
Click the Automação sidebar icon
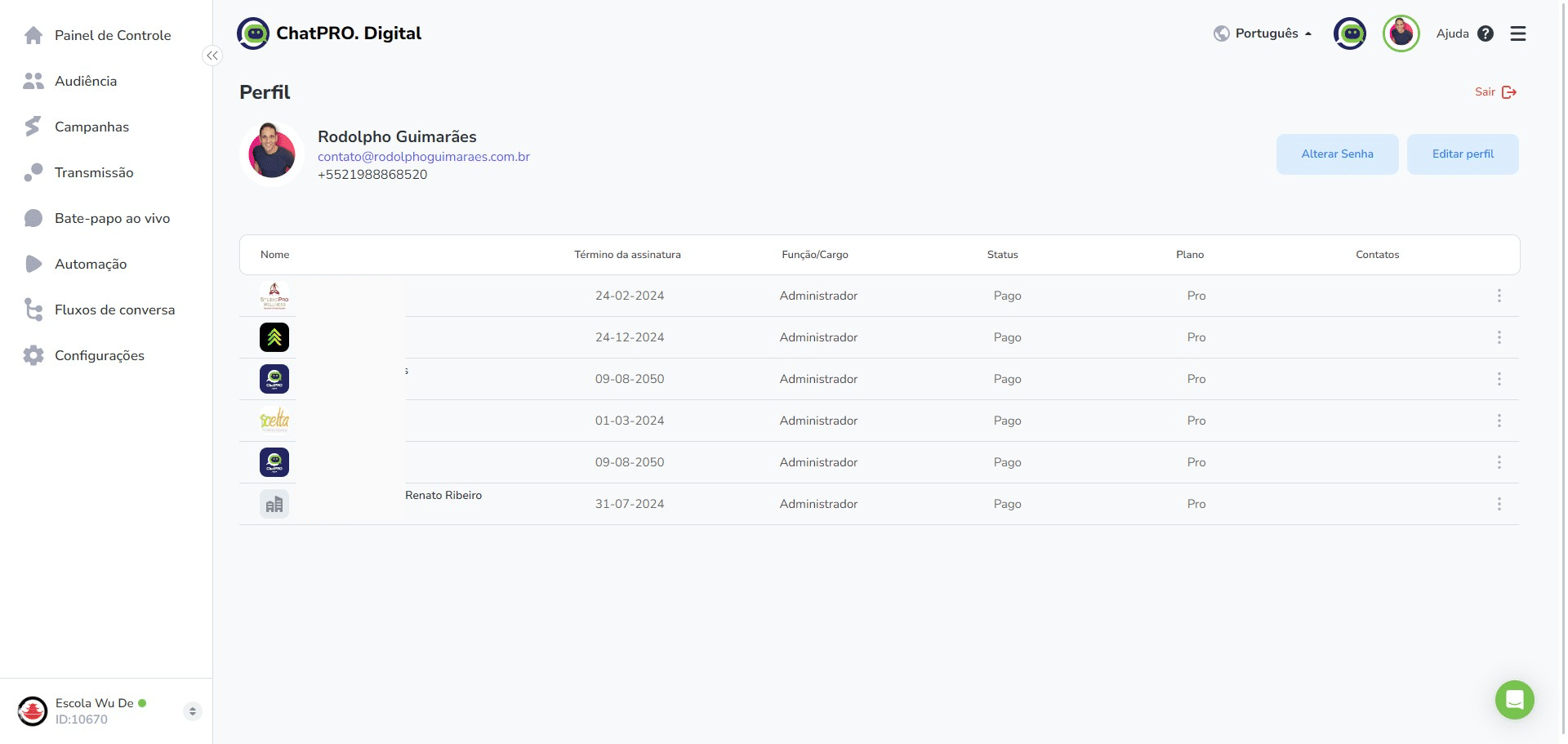(x=33, y=264)
